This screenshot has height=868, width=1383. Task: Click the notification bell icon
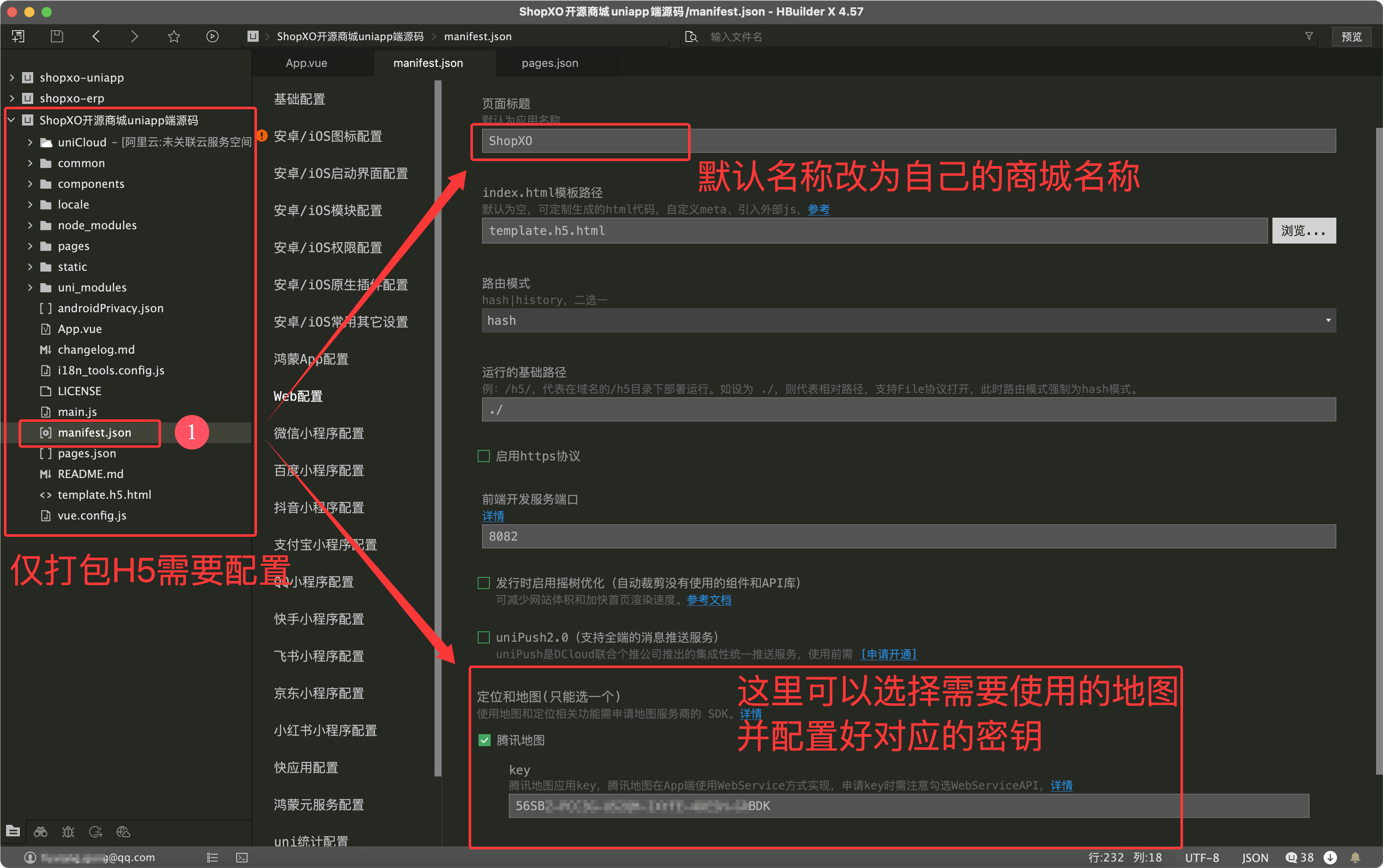(1355, 857)
